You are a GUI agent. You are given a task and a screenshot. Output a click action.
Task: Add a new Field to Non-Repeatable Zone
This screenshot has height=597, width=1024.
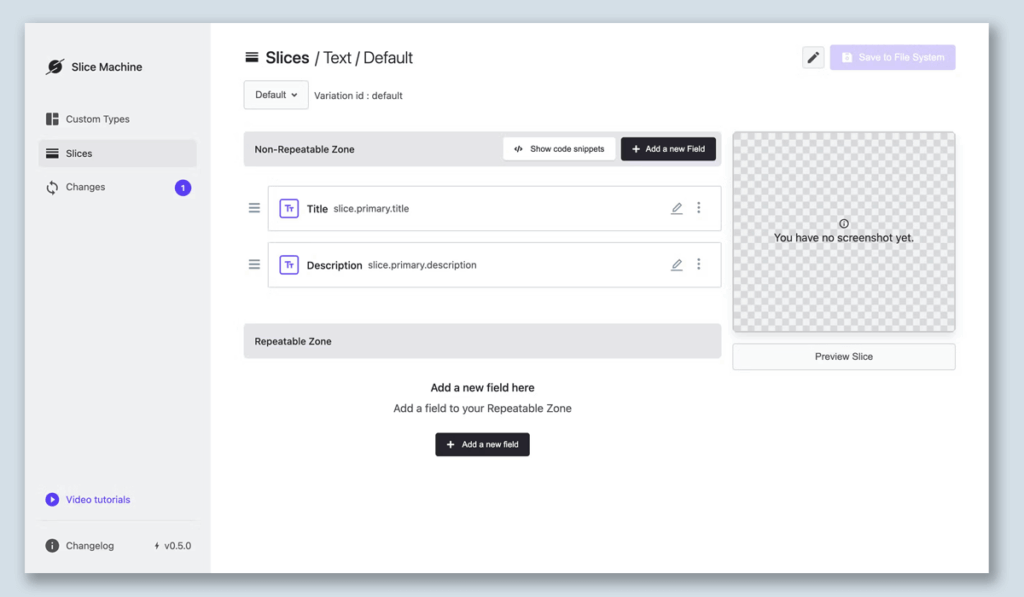point(668,149)
